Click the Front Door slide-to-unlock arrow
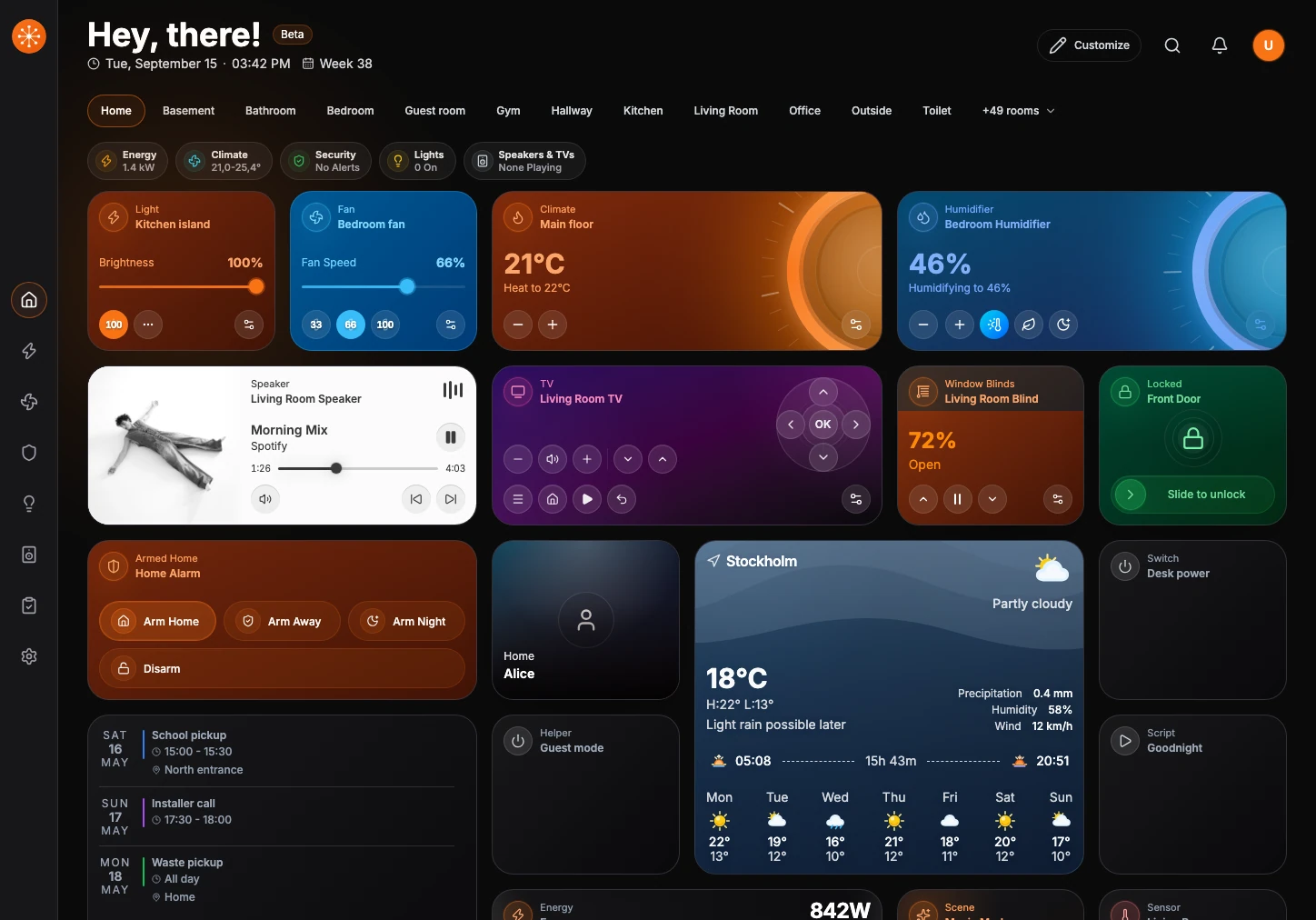The image size is (1316, 920). (x=1131, y=495)
